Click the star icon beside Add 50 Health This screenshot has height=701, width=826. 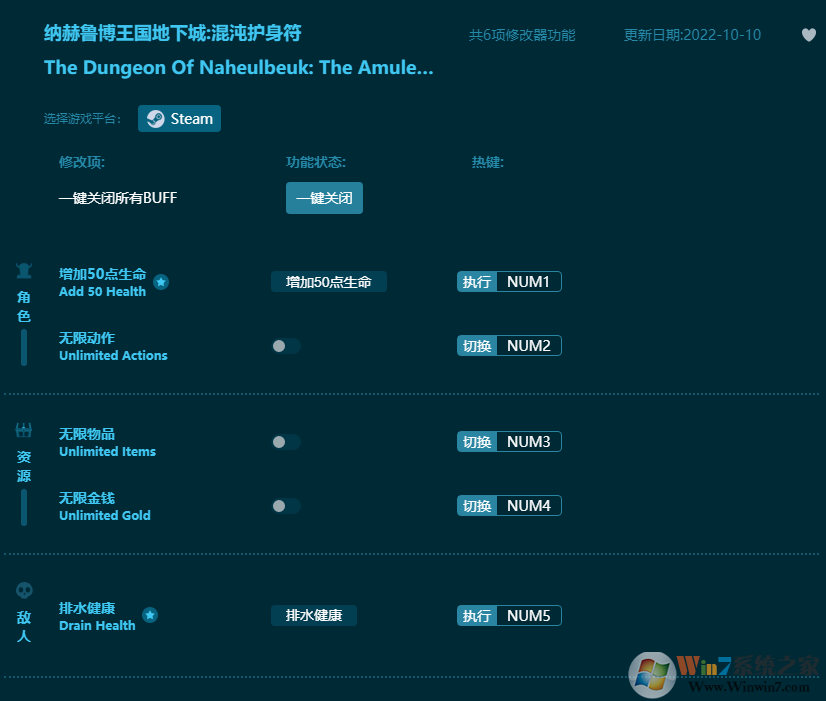tap(161, 282)
